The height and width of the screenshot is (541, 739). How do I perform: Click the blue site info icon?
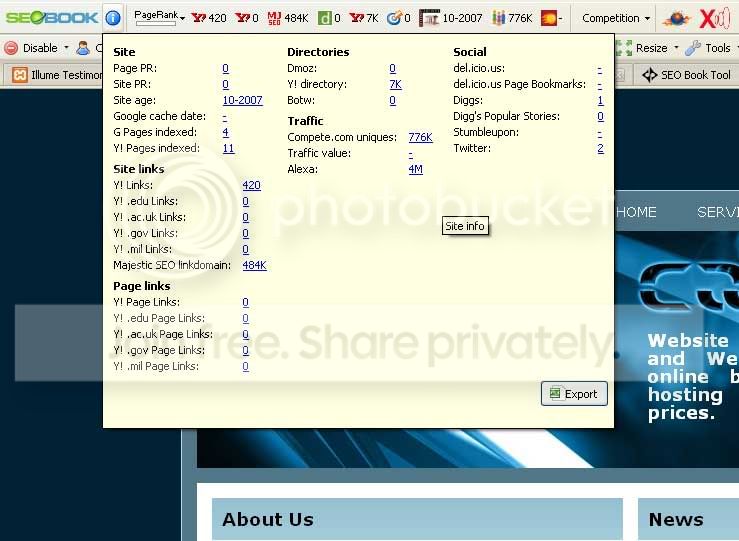pyautogui.click(x=113, y=18)
